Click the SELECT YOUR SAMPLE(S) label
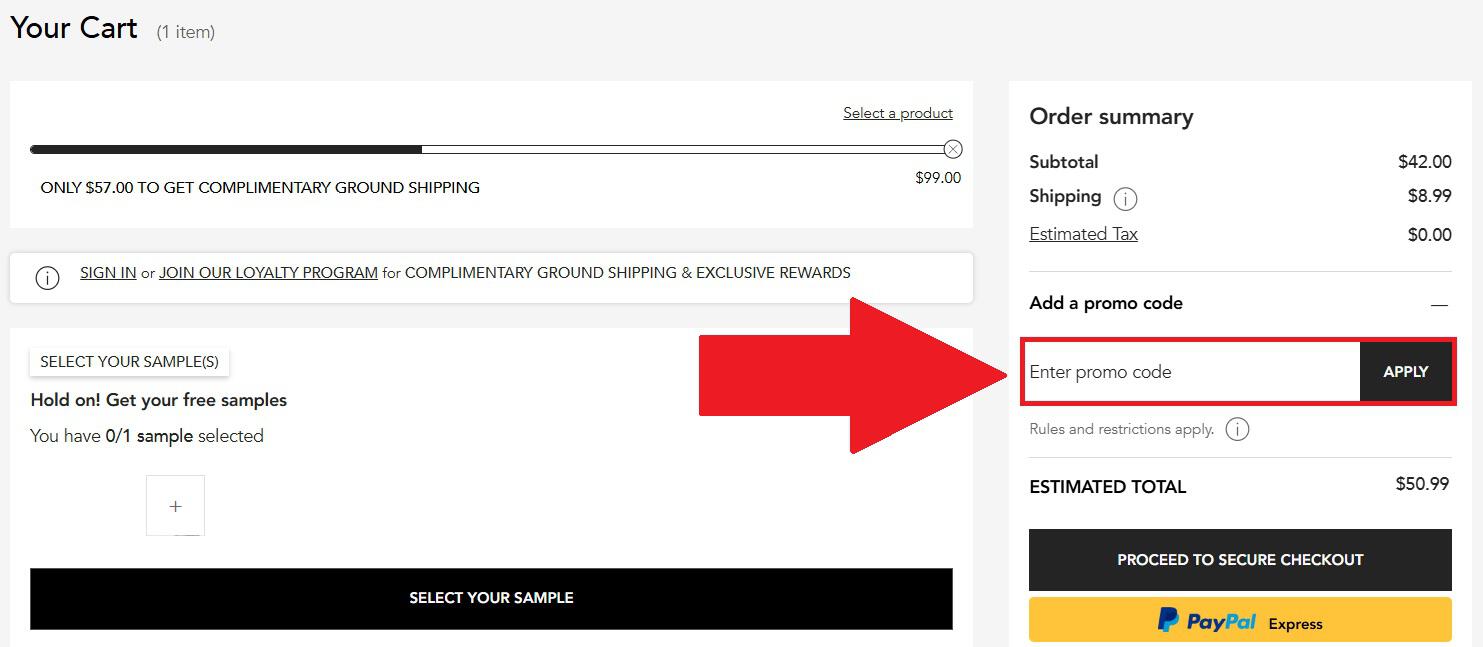 pyautogui.click(x=129, y=362)
